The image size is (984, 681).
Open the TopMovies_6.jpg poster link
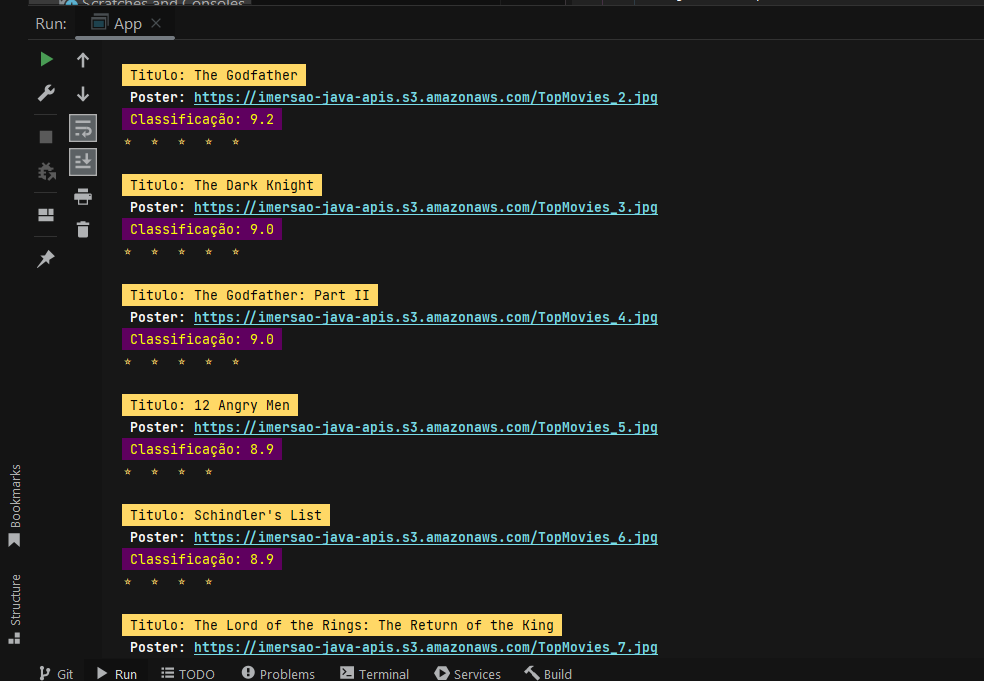point(425,537)
